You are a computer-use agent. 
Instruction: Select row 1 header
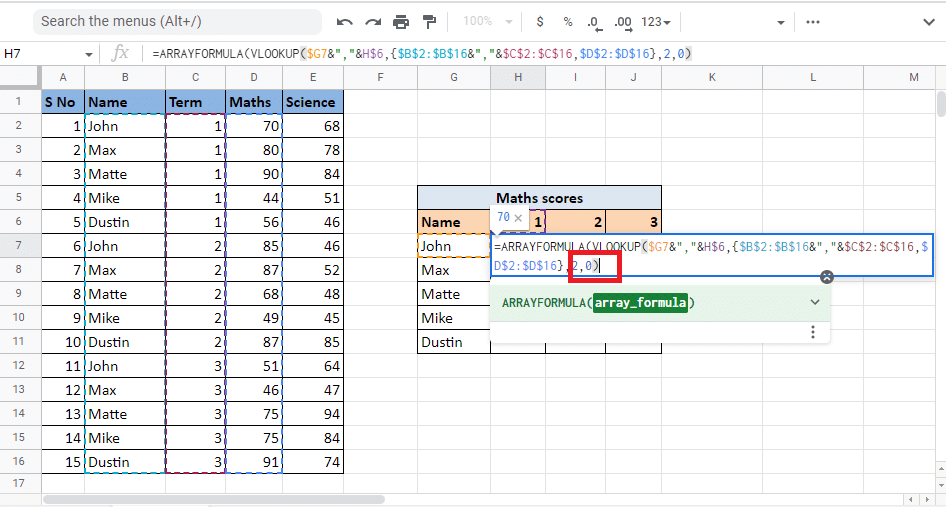coord(19,101)
